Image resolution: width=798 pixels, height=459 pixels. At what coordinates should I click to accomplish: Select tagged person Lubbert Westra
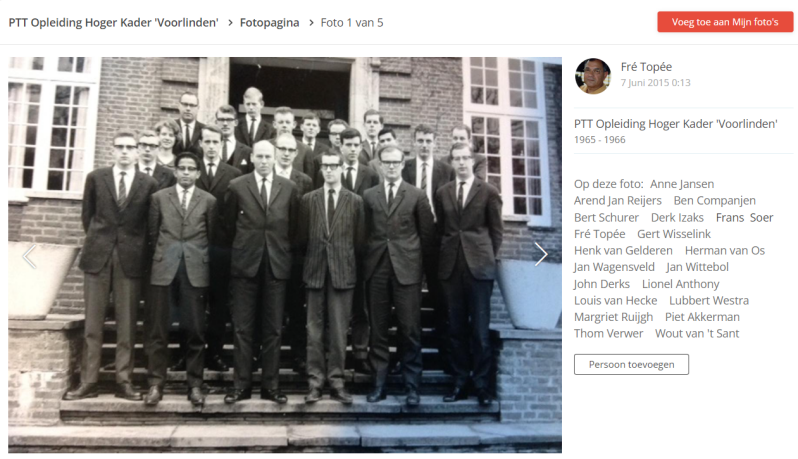(x=709, y=301)
